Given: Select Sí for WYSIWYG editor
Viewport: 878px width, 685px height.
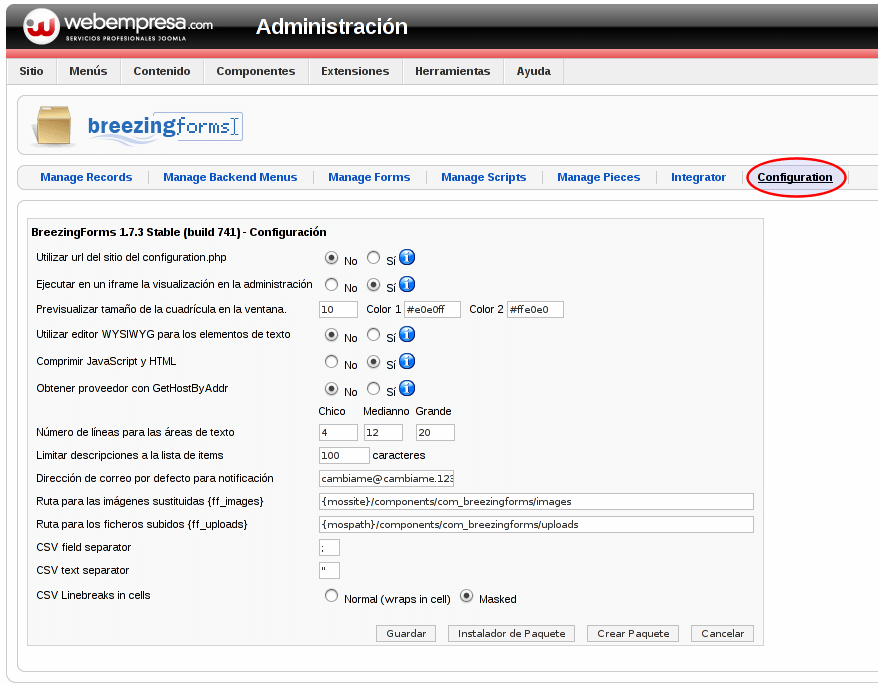Looking at the screenshot, I should pyautogui.click(x=373, y=334).
